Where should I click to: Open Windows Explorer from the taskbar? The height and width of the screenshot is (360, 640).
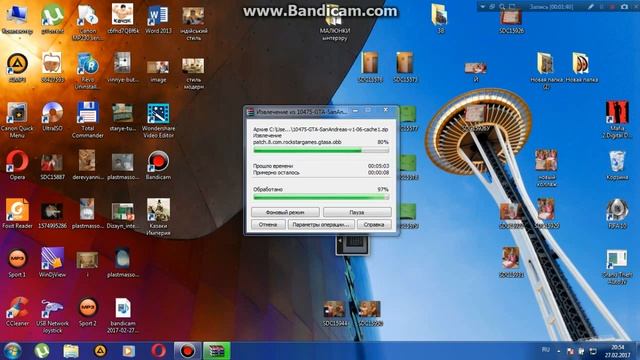(x=71, y=351)
